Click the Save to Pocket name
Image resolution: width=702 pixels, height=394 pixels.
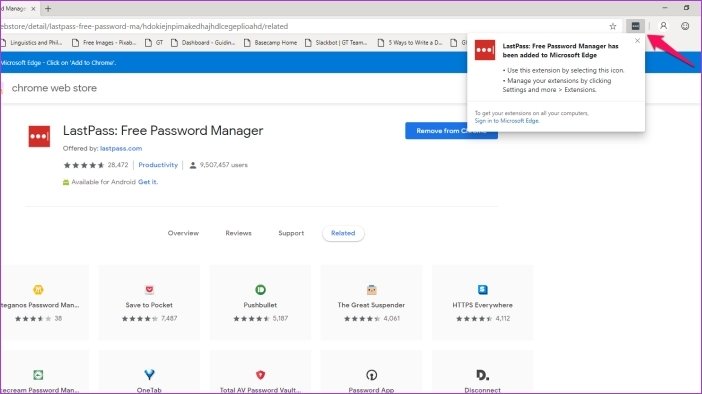pyautogui.click(x=149, y=305)
